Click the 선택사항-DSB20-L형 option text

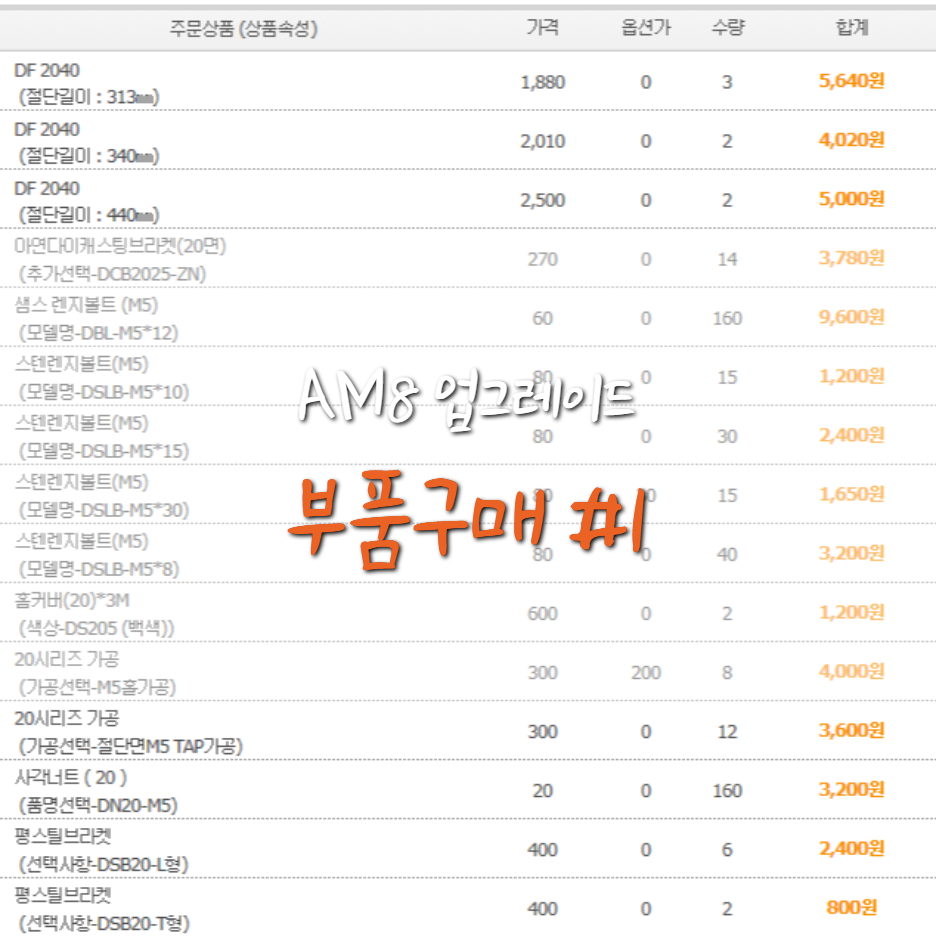(103, 865)
